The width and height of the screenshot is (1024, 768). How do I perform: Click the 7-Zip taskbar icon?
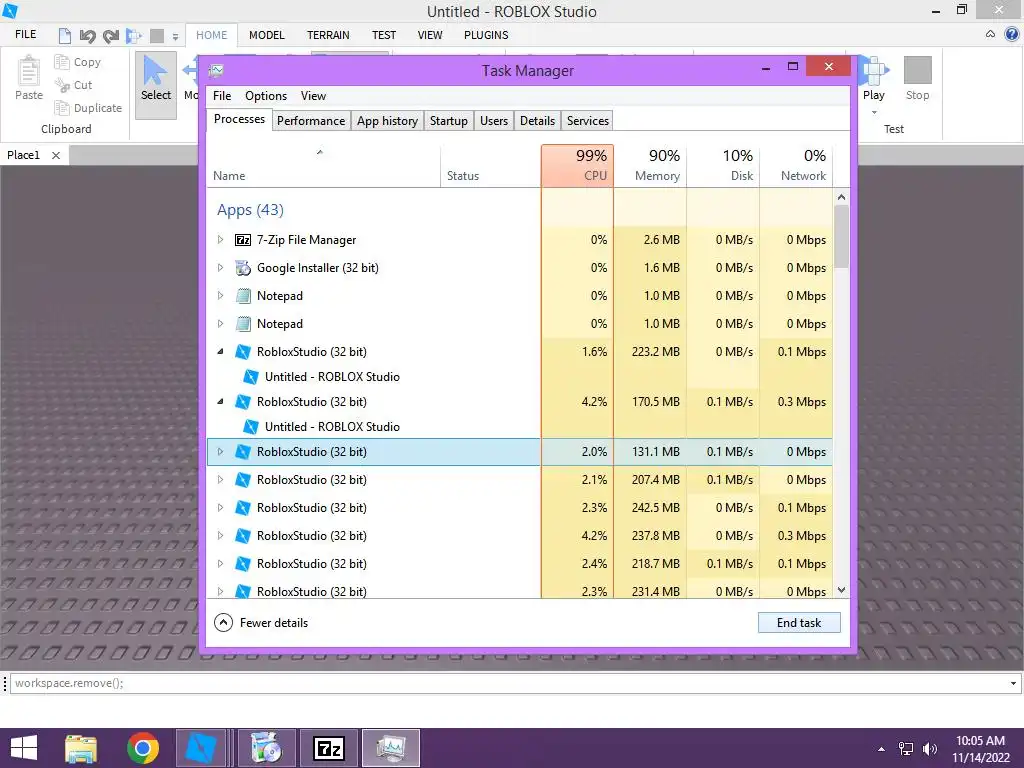(x=328, y=748)
